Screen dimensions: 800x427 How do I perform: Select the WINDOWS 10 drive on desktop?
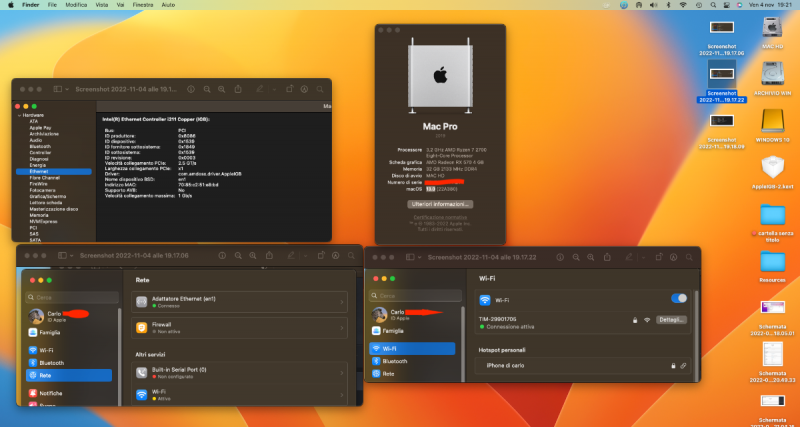772,125
